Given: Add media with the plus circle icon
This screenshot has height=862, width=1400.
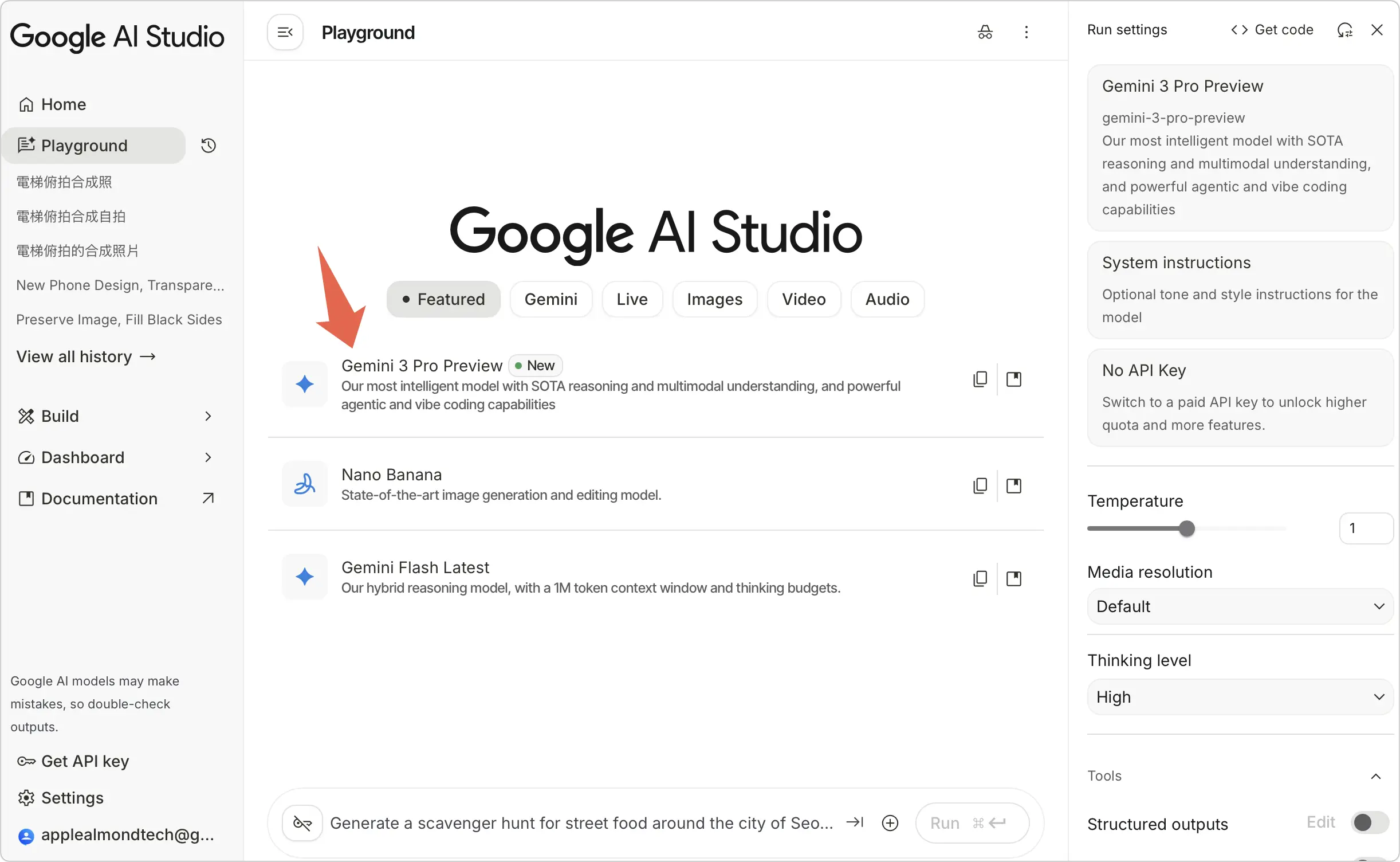Looking at the screenshot, I should tap(890, 823).
